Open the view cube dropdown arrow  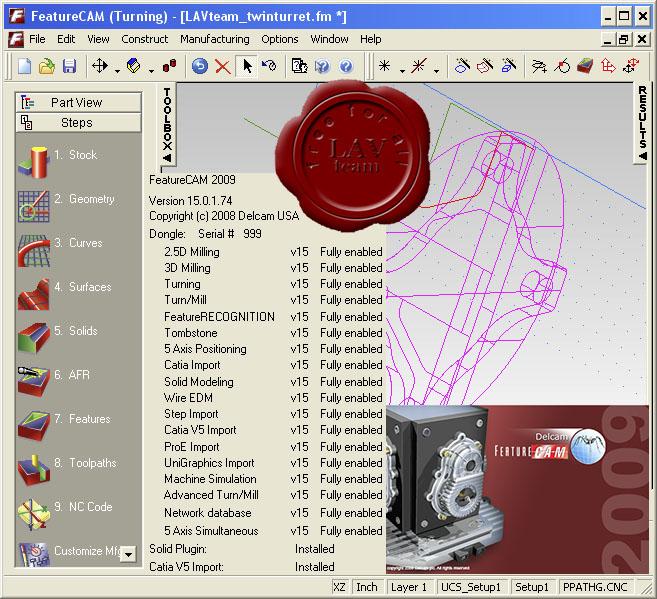click(151, 71)
